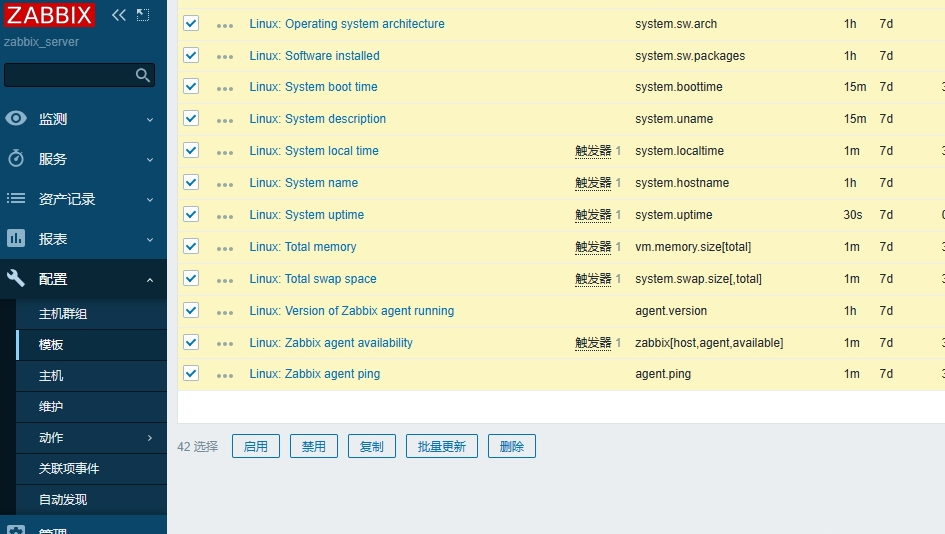945x534 pixels.
Task: Open the 资产记录 list icon menu
Action: [16, 199]
